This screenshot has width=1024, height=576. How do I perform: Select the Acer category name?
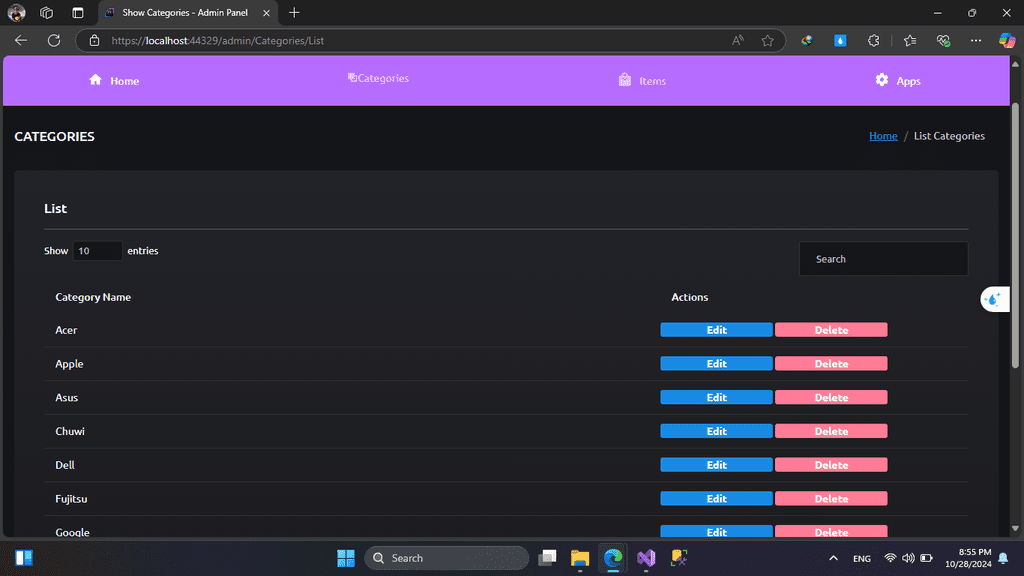point(66,330)
